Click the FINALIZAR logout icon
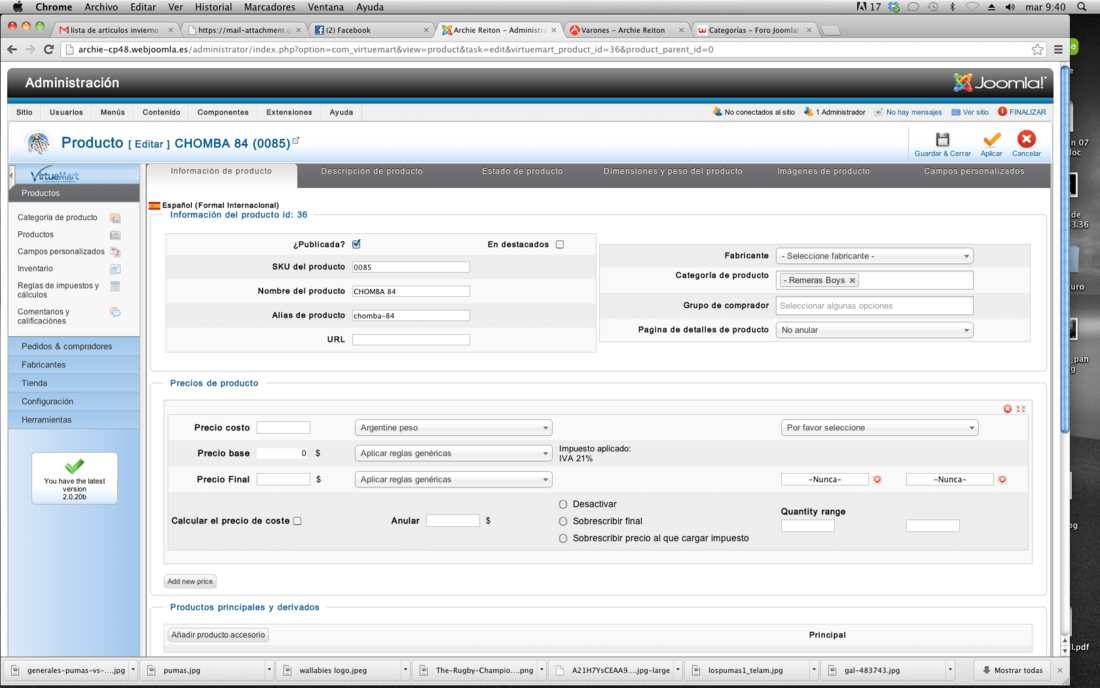The width and height of the screenshot is (1100, 688). point(1002,112)
